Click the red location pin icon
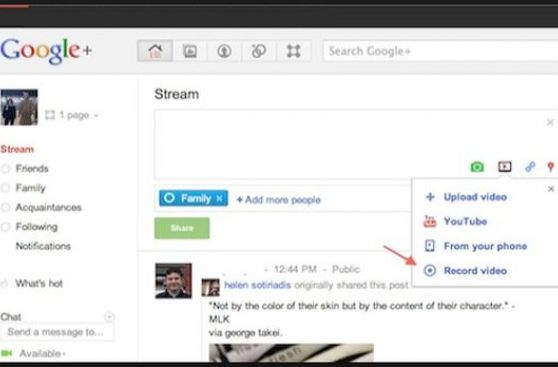The image size is (558, 367). (551, 166)
